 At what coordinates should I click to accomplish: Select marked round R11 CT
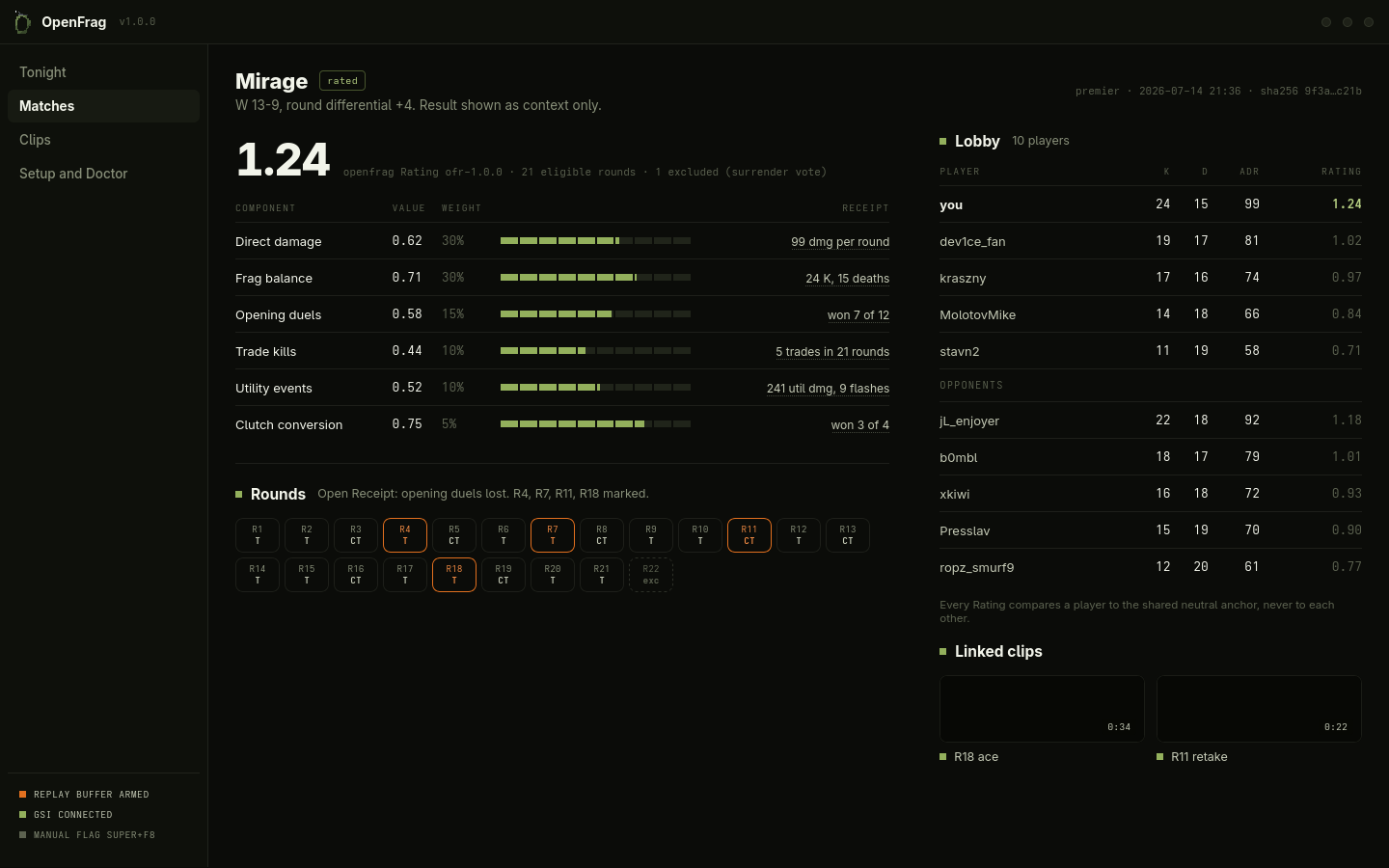749,535
